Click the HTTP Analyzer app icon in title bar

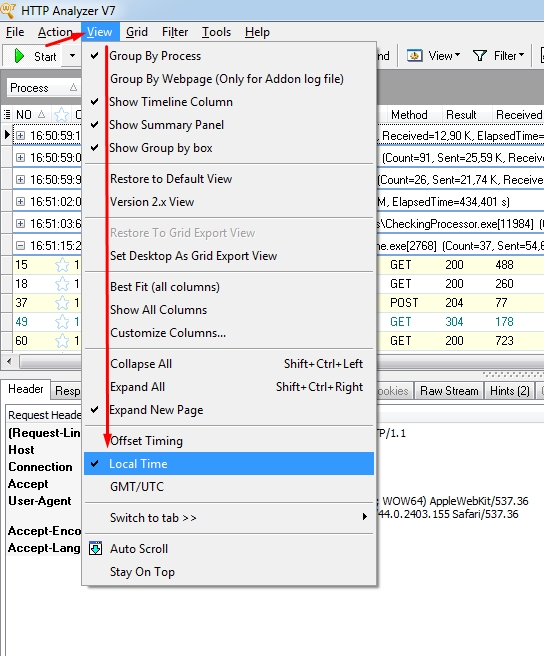tap(8, 9)
